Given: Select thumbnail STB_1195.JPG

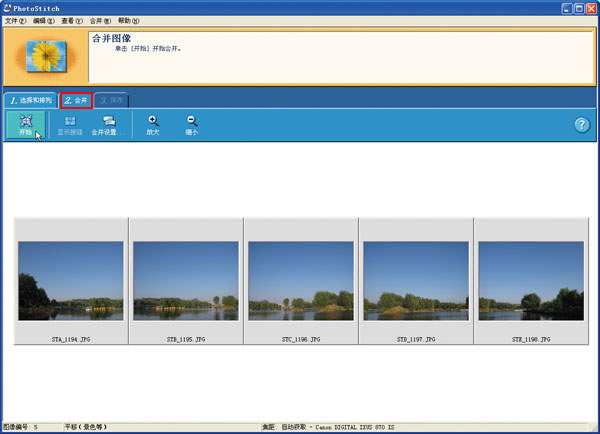Looking at the screenshot, I should (186, 281).
